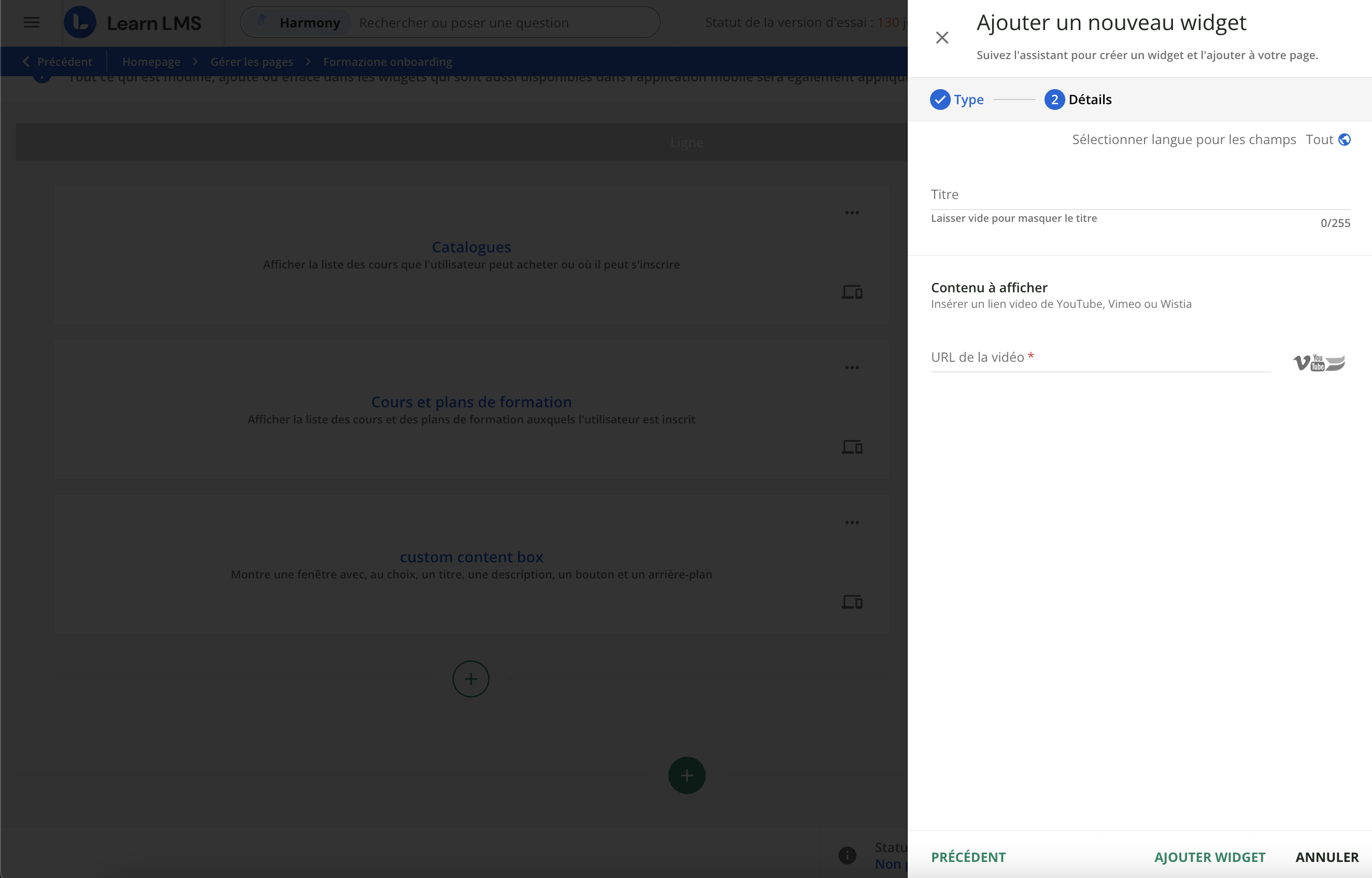Close the add widget panel with the X icon
Image resolution: width=1372 pixels, height=878 pixels.
[x=942, y=38]
